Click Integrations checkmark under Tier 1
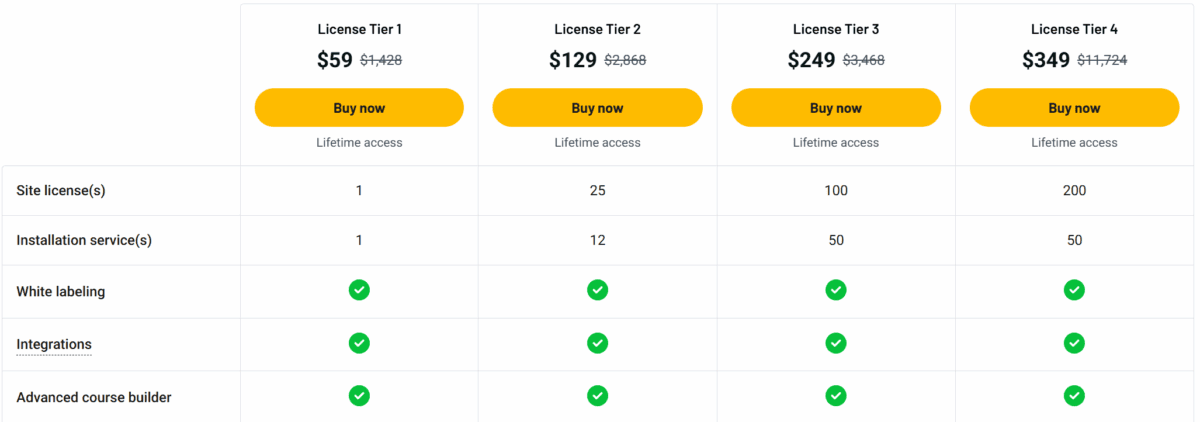The height and width of the screenshot is (422, 1200). [x=359, y=343]
